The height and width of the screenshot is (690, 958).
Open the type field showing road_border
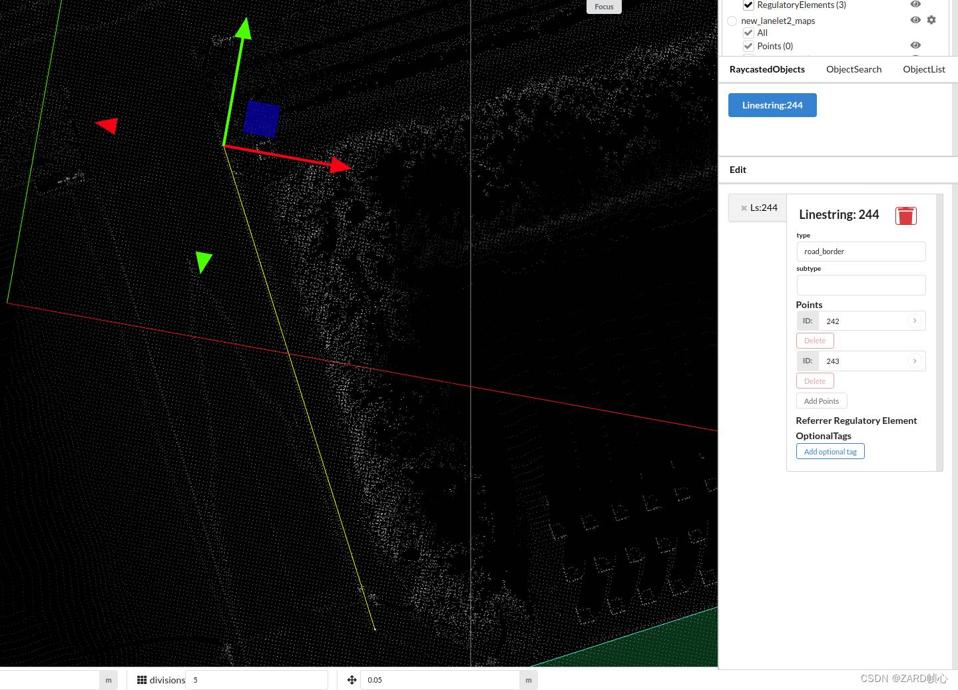[x=860, y=251]
